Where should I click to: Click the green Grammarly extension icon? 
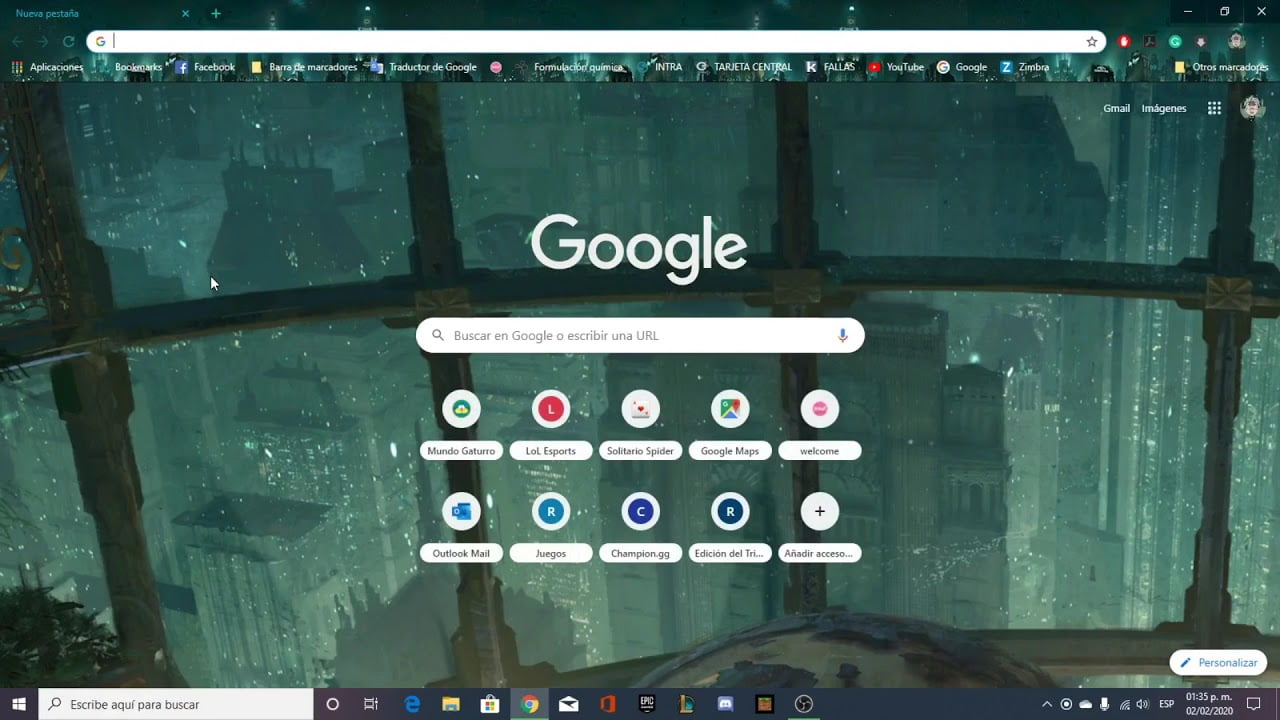tap(1175, 41)
